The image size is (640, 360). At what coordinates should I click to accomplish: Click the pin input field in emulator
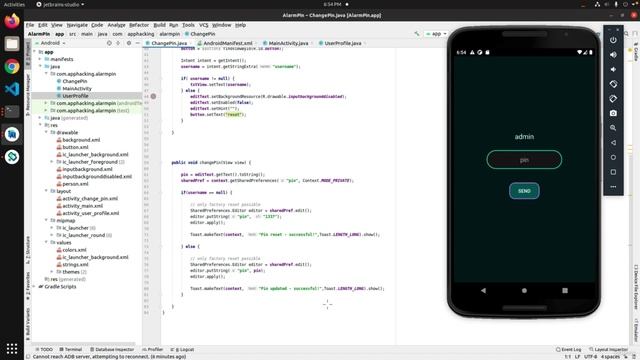point(524,160)
